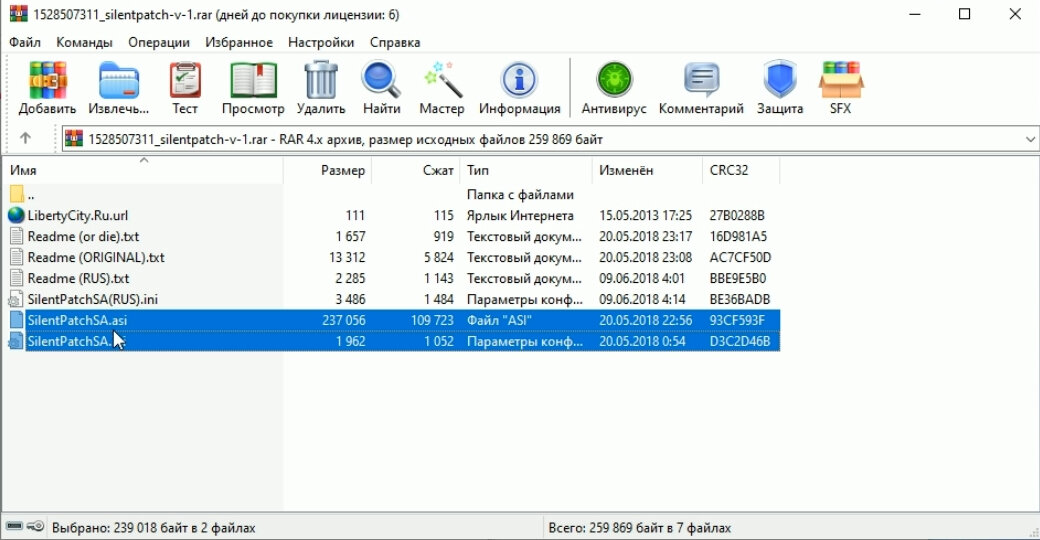The height and width of the screenshot is (540, 1040).
Task: Click status text 'Выбрано: 239 018 байт в 2 файлах'
Action: (x=153, y=528)
